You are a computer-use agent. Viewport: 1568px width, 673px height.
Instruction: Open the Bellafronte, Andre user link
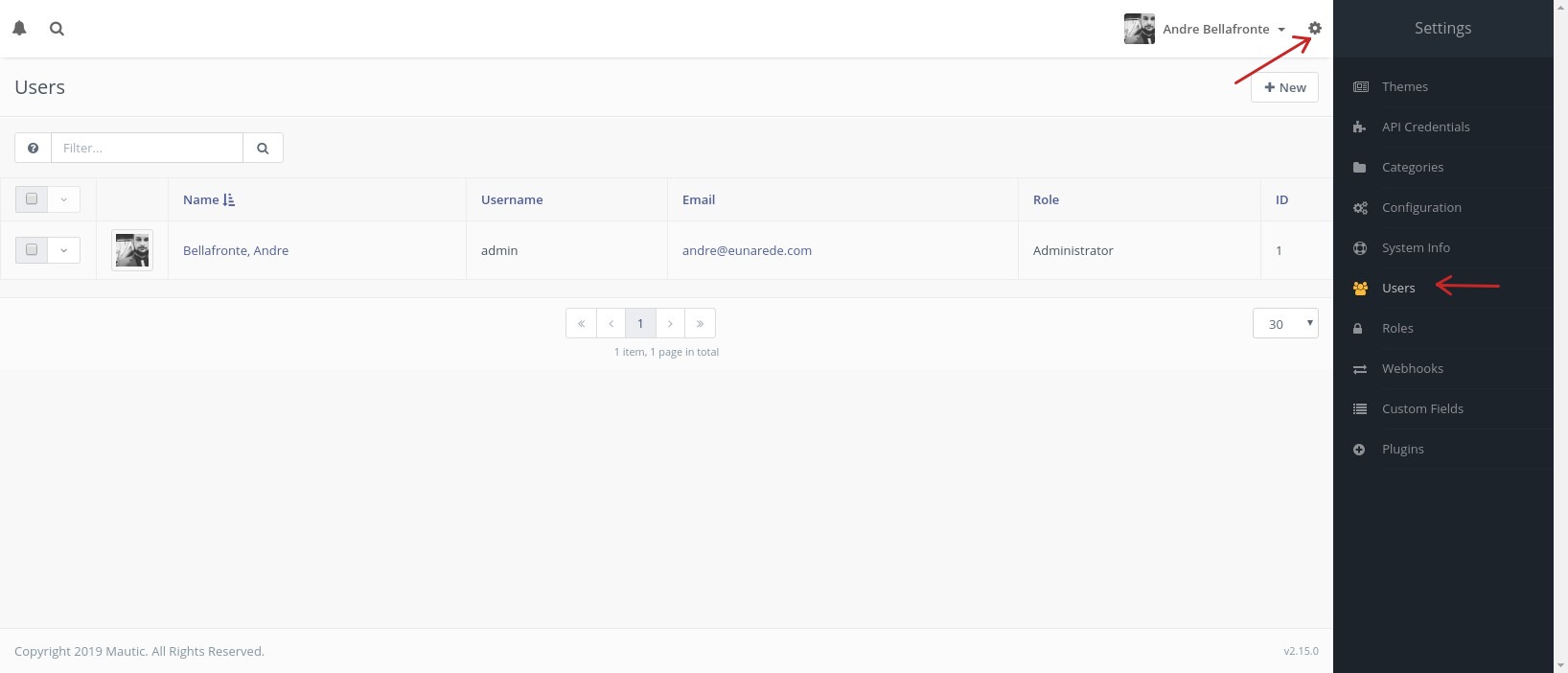(236, 250)
